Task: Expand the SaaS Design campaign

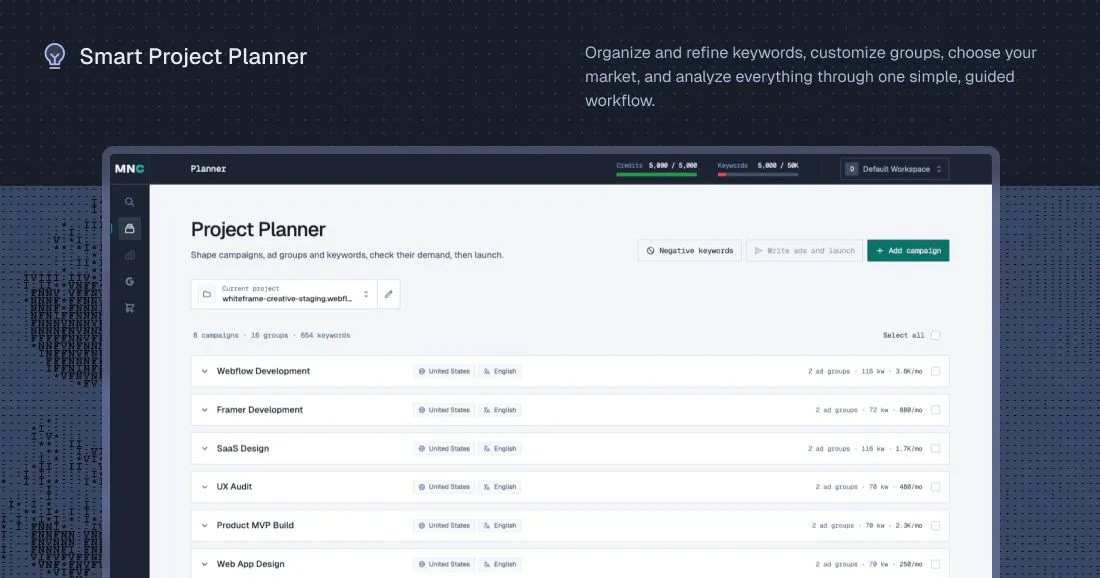Action: point(205,448)
